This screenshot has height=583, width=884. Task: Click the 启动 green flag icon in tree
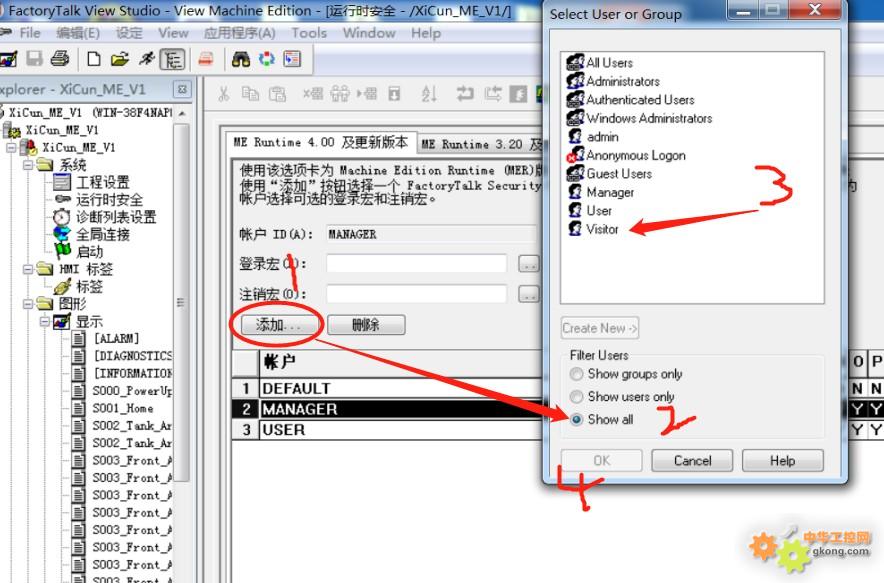click(63, 251)
